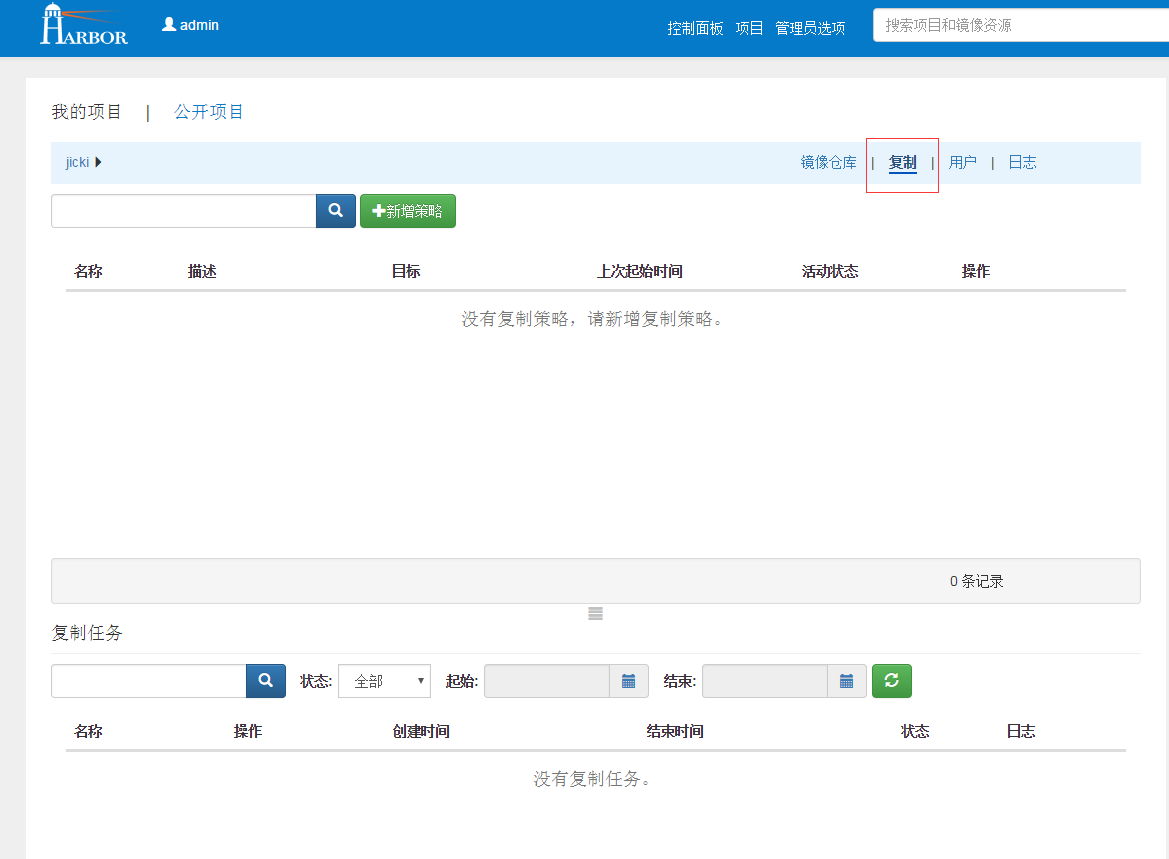Open the 结束 date calendar picker
This screenshot has height=859, width=1169.
[847, 681]
